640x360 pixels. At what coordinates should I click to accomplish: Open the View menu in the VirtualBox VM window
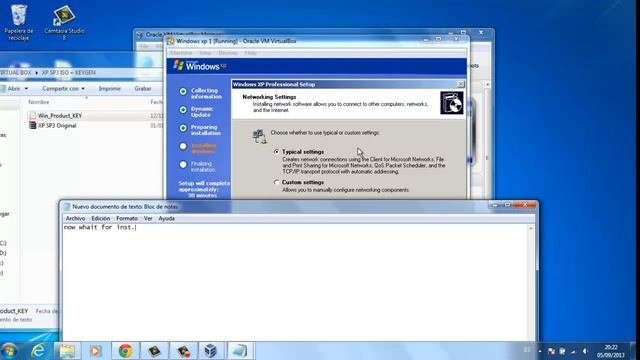click(x=205, y=53)
